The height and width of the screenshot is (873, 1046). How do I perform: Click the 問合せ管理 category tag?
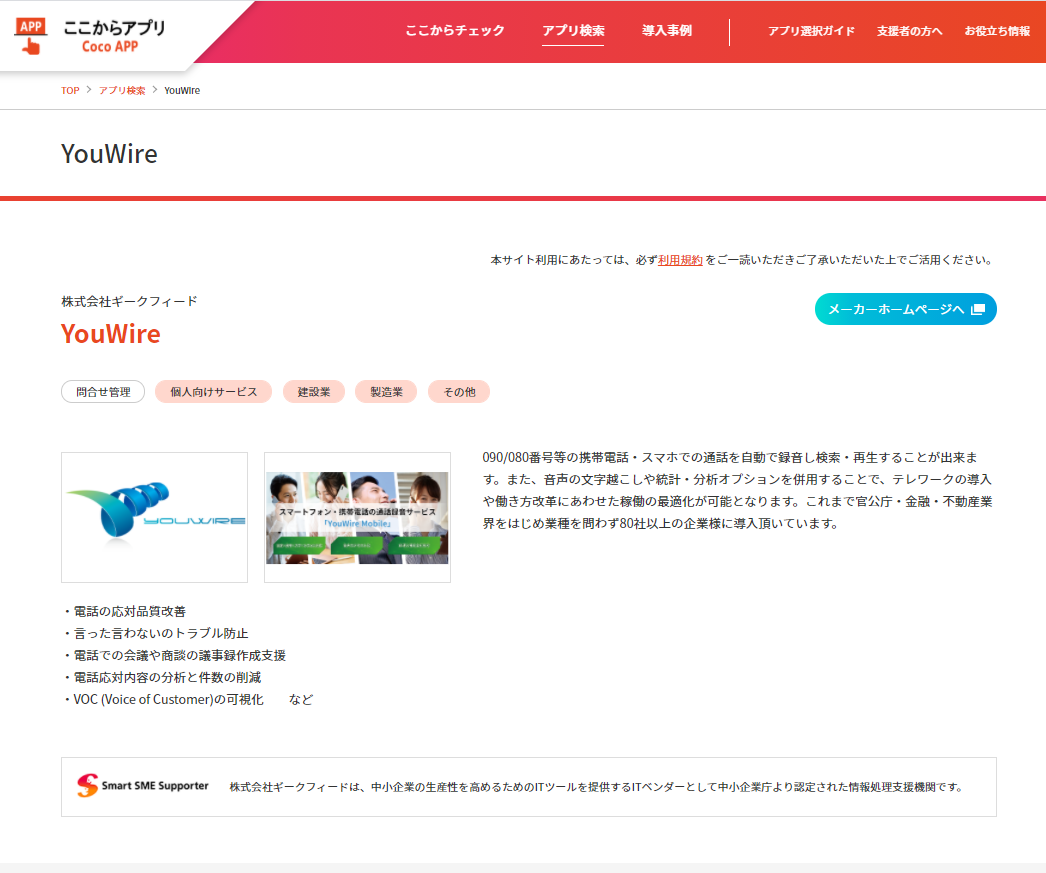click(102, 391)
